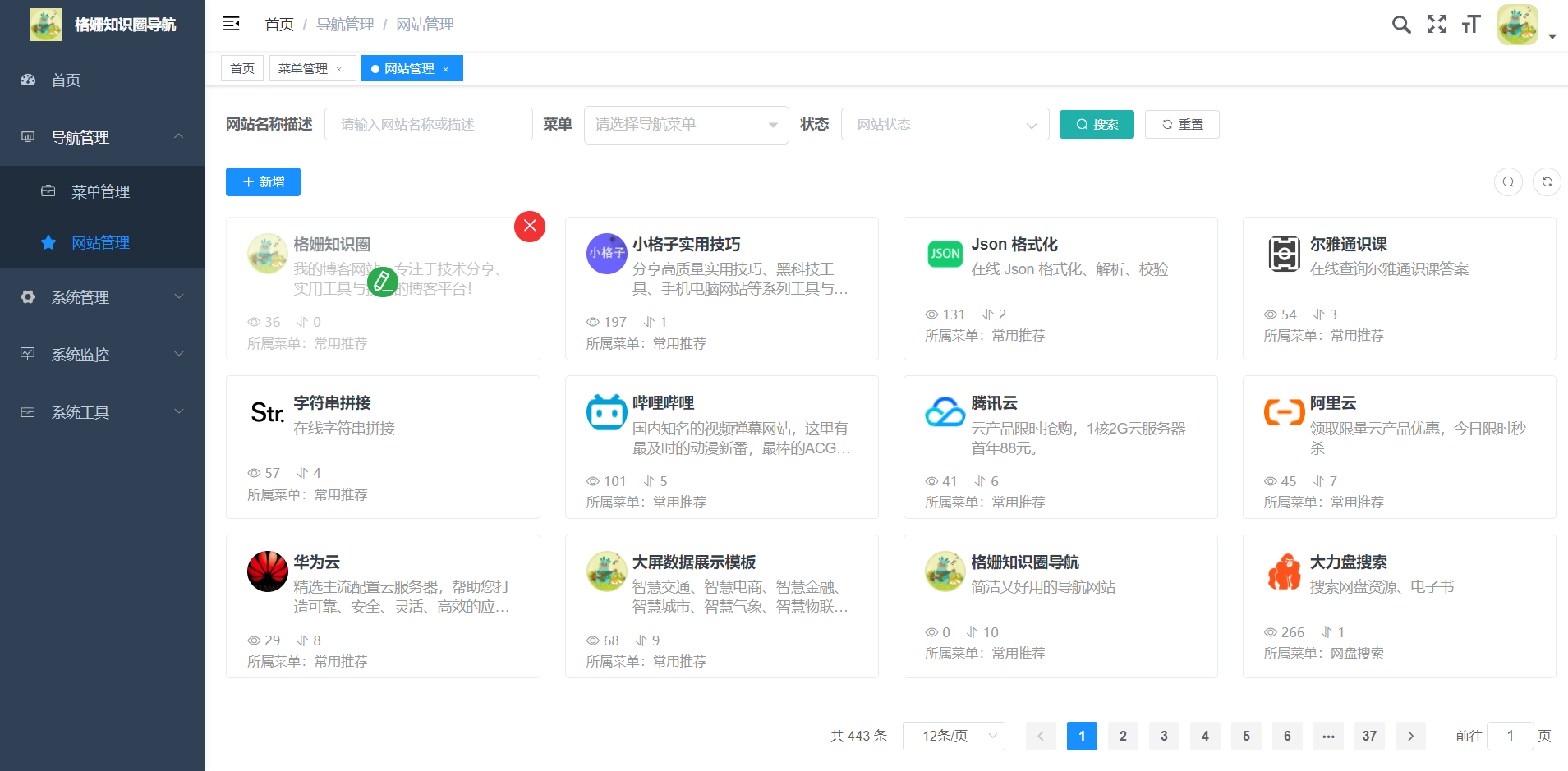Open the 12条/页 page size dropdown
The width and height of the screenshot is (1568, 771).
click(x=954, y=736)
